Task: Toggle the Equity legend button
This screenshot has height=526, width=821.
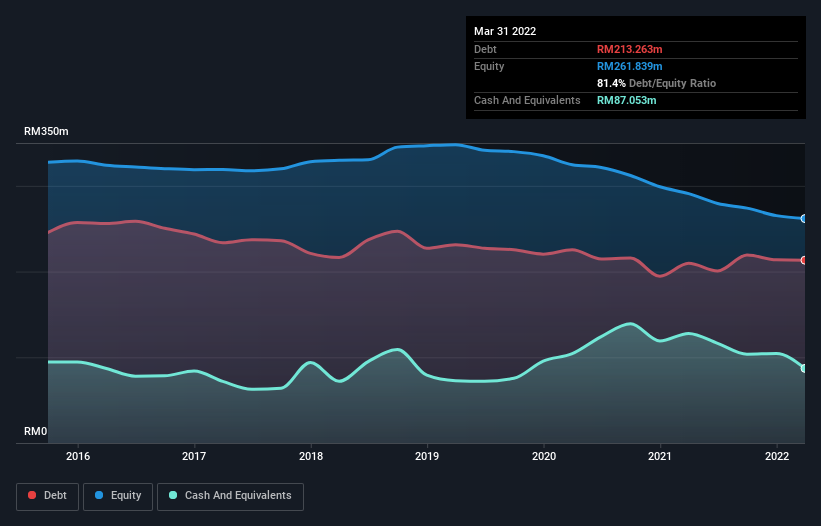Action: [118, 496]
